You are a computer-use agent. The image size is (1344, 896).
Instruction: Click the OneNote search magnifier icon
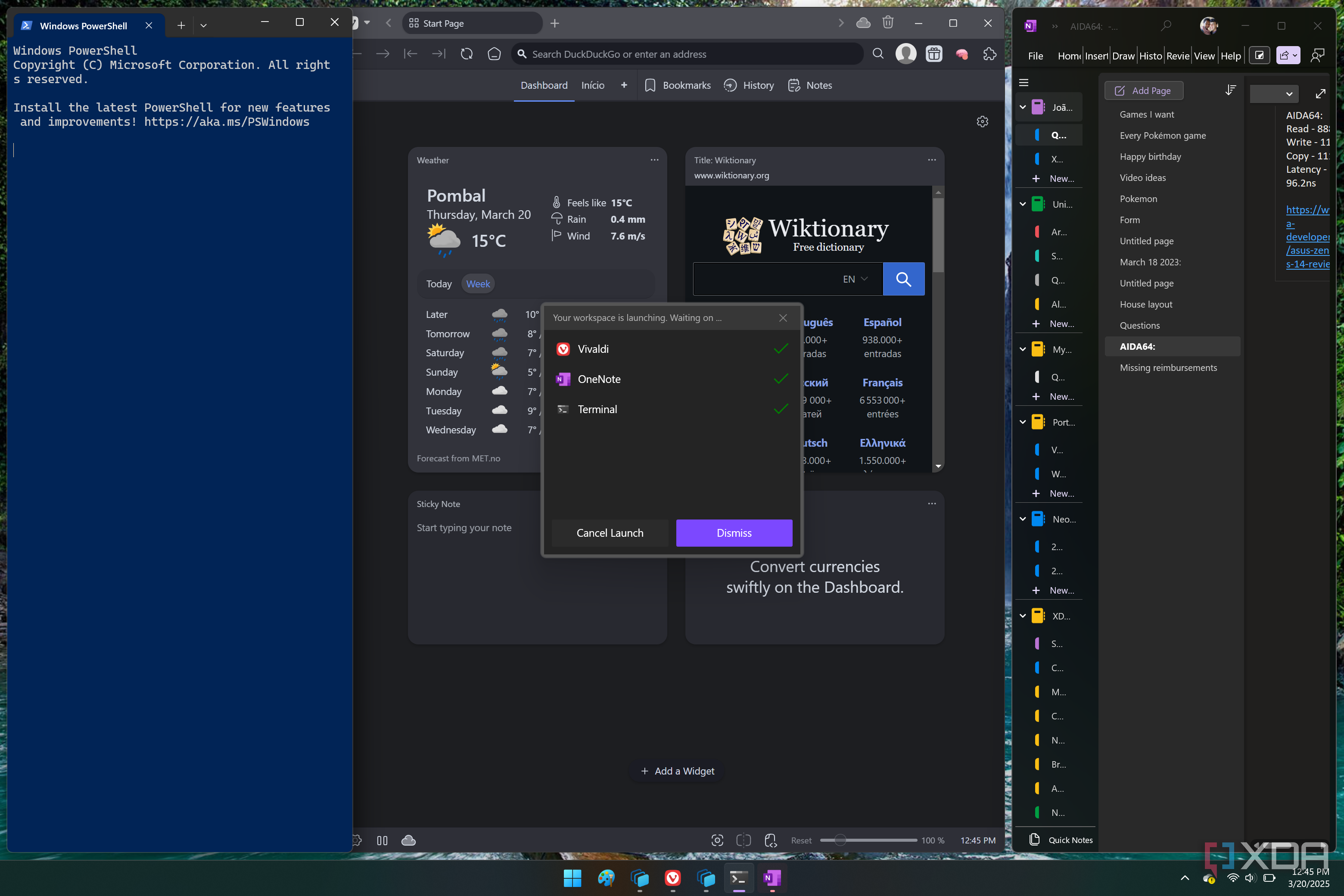coord(1166,26)
